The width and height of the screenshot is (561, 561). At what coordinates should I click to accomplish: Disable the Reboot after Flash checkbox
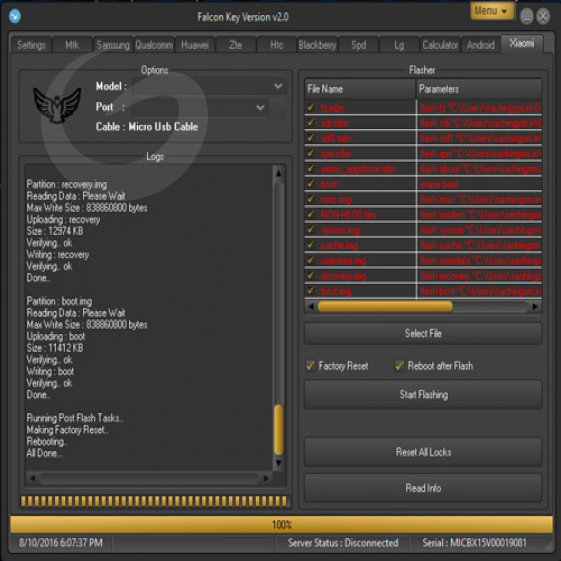399,366
